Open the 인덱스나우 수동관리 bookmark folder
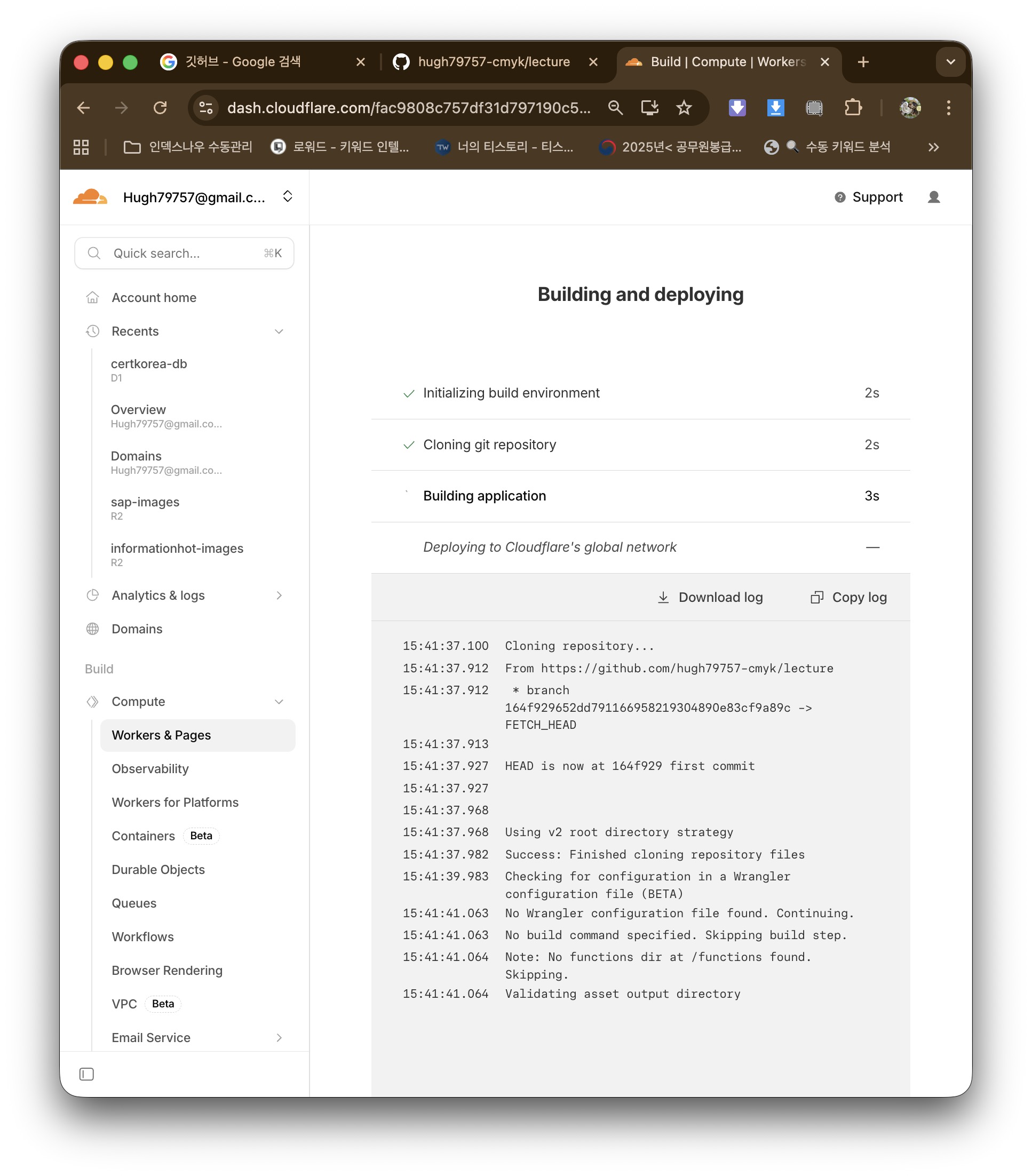This screenshot has height=1176, width=1032. point(189,147)
